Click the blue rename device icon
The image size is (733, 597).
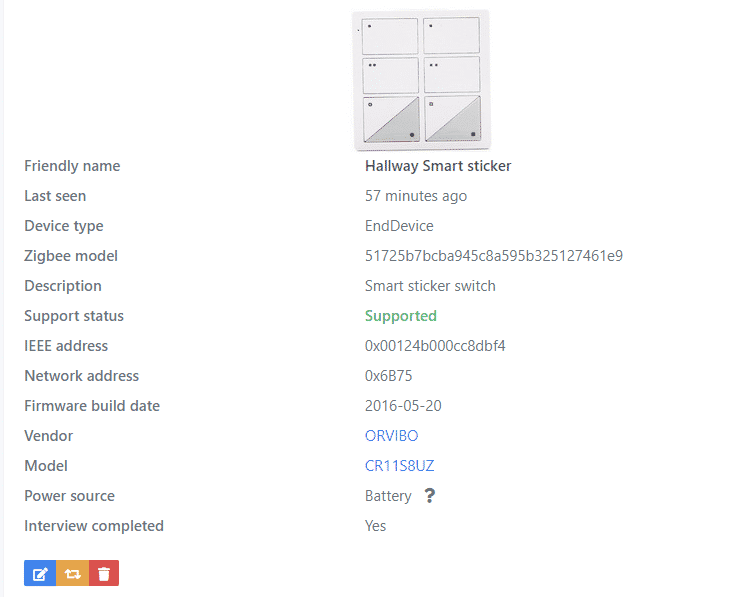(x=40, y=573)
